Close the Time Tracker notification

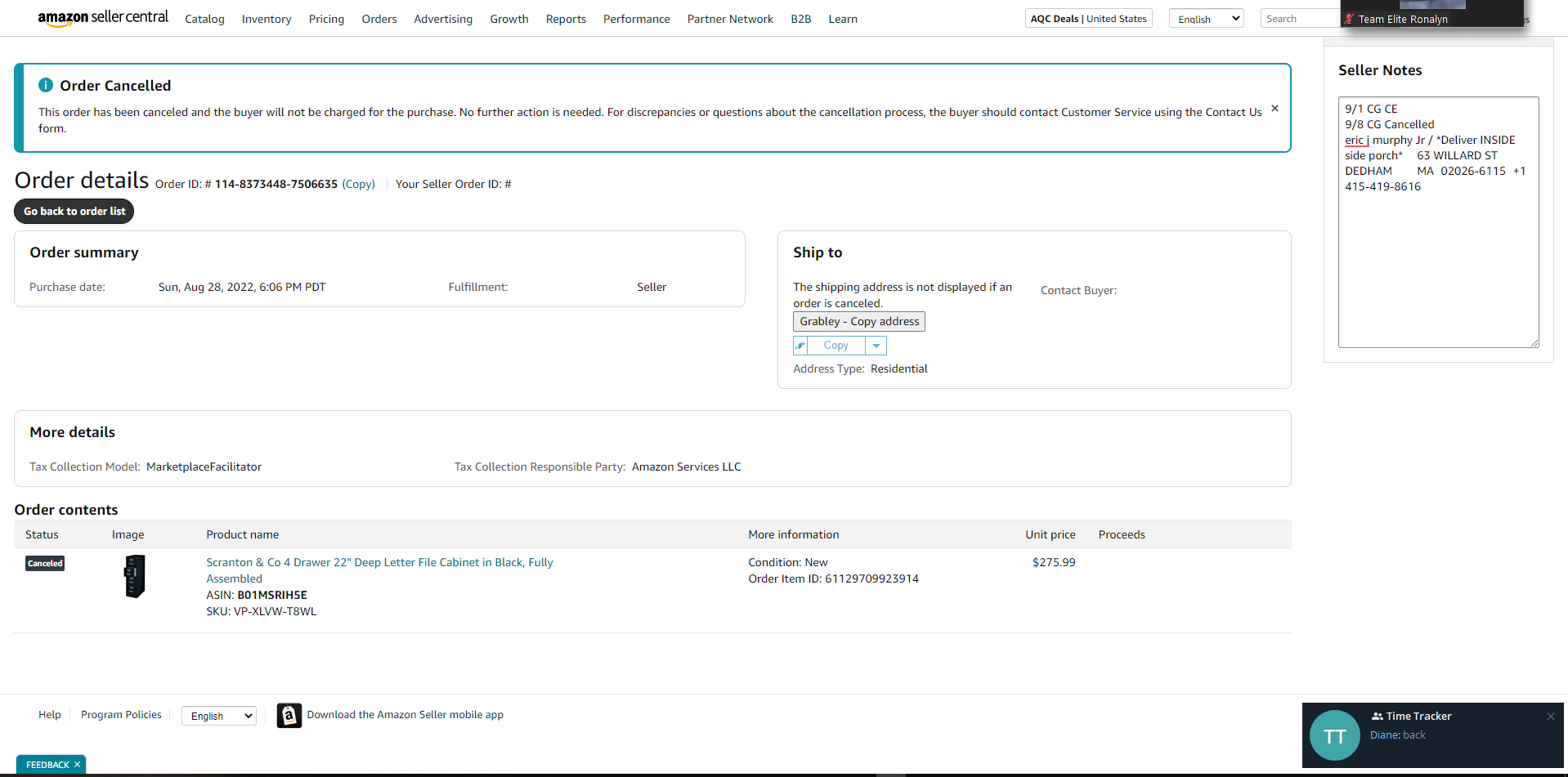[1551, 717]
